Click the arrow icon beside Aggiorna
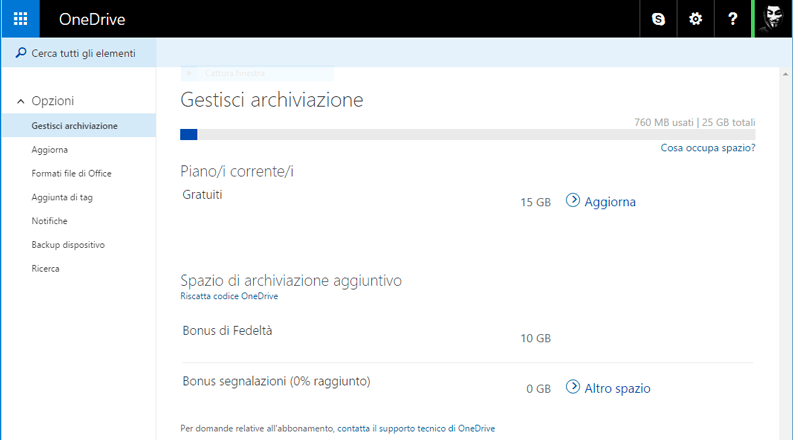Viewport: 793px width, 440px height. click(x=573, y=200)
